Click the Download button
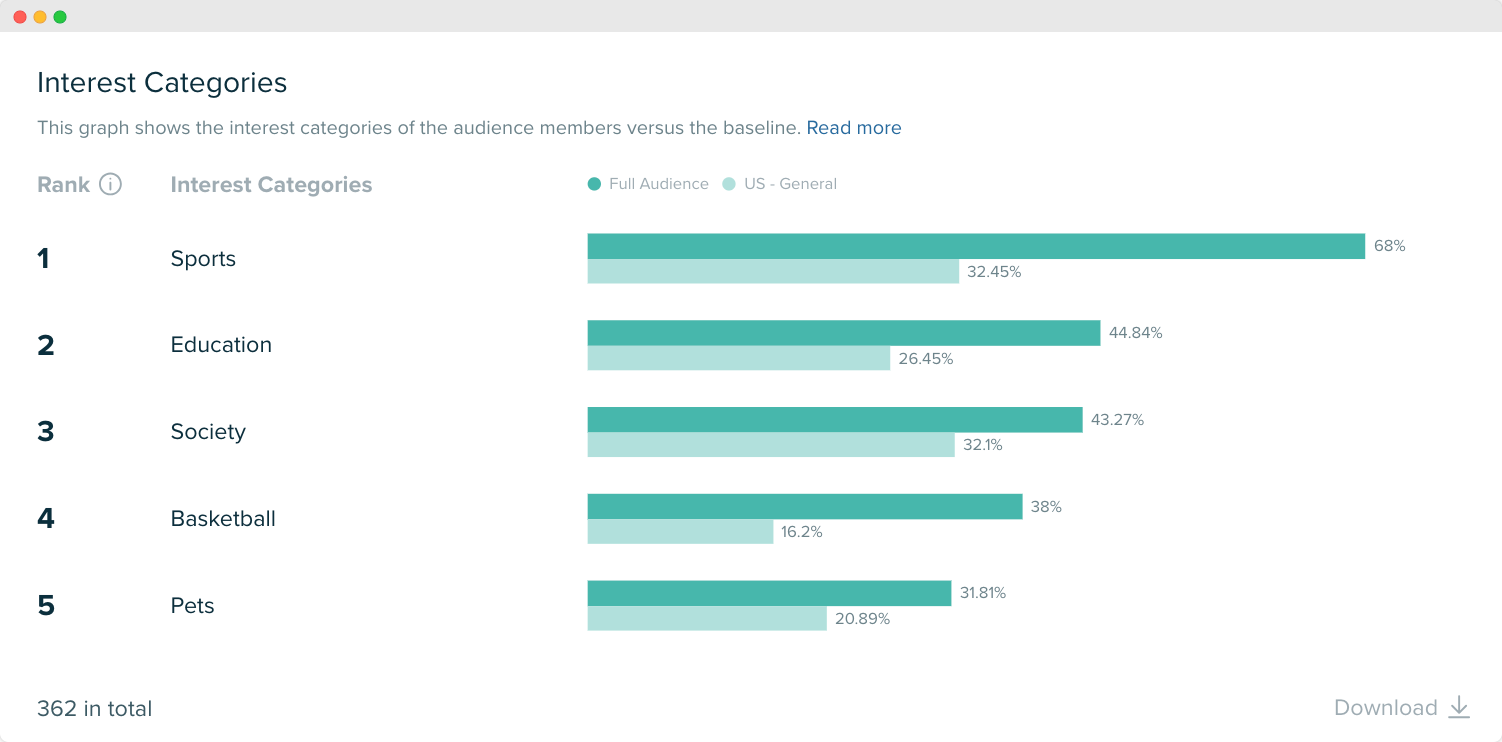This screenshot has height=742, width=1502. click(x=1387, y=707)
